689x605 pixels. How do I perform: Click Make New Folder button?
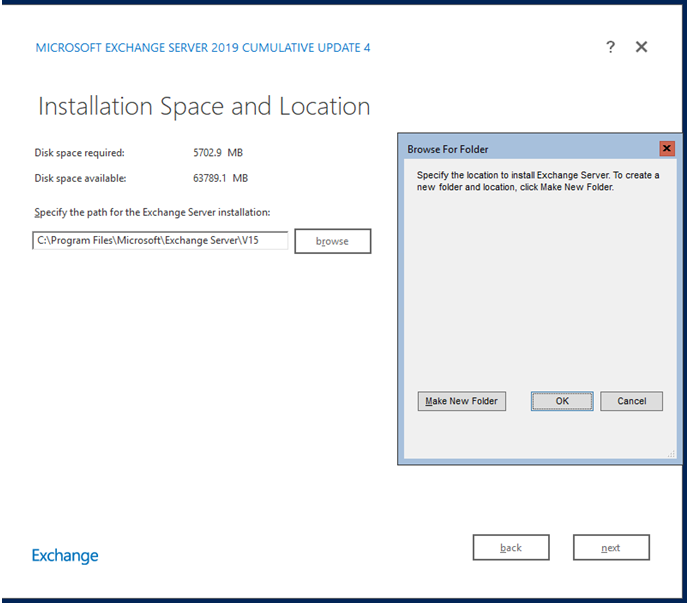pos(461,401)
